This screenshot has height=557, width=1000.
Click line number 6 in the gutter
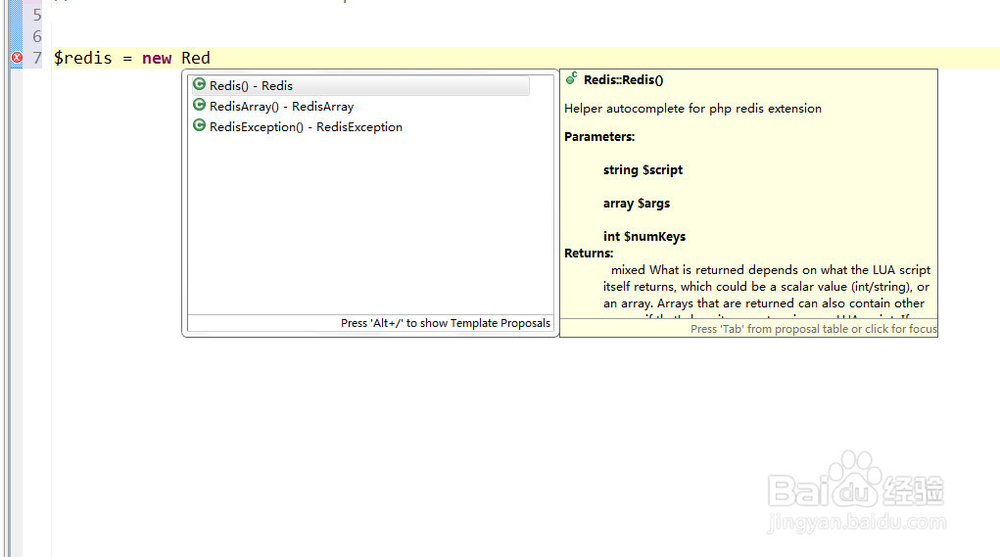pyautogui.click(x=37, y=36)
